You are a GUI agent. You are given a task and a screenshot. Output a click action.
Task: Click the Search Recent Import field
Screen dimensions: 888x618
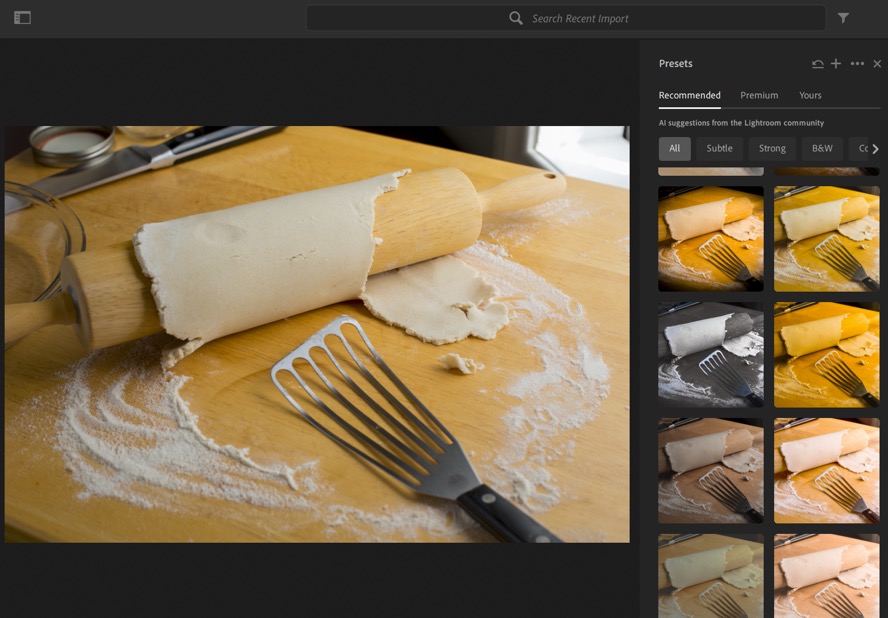pyautogui.click(x=580, y=18)
